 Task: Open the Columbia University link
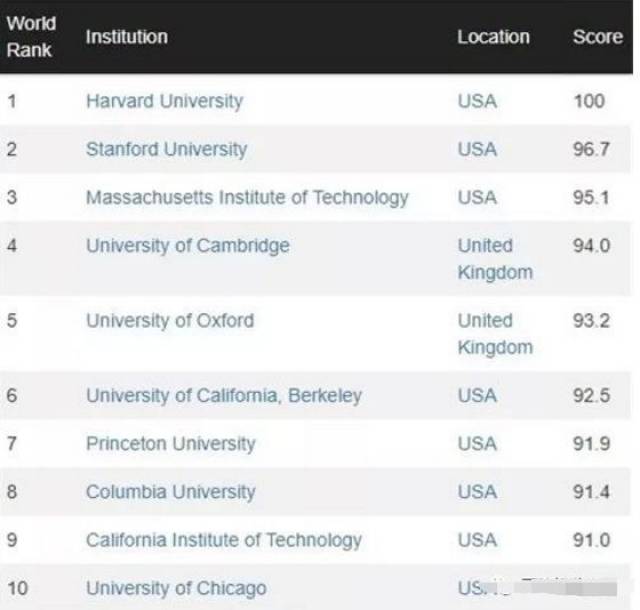coord(170,491)
